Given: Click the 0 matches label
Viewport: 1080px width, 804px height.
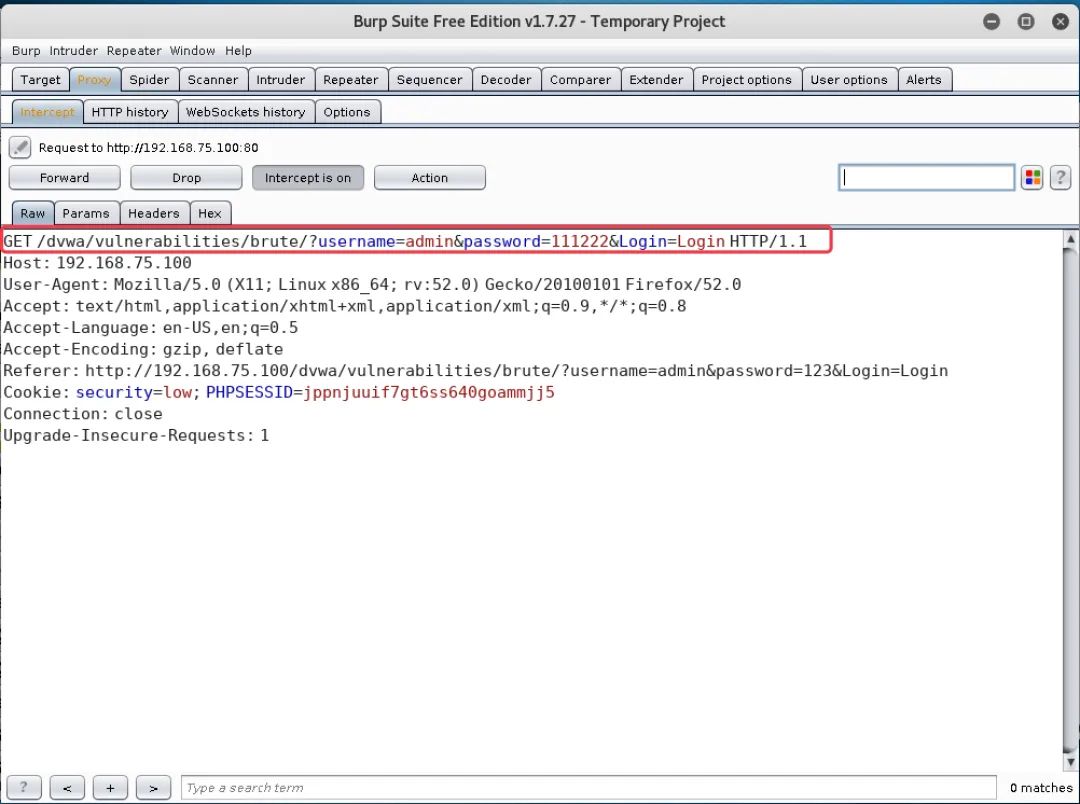Looking at the screenshot, I should tap(1041, 787).
